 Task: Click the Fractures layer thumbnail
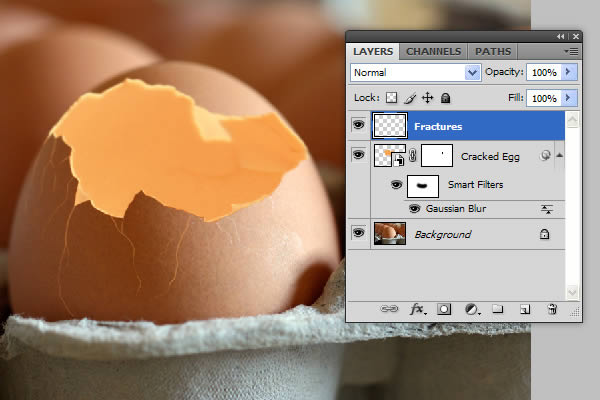(390, 126)
